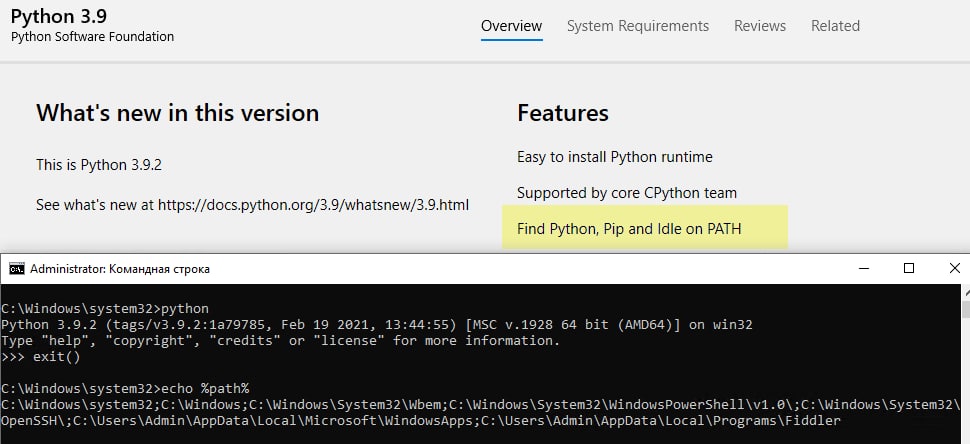Screen dimensions: 970x444
Task: Click the console scrollbar thumb
Action: (x=966, y=308)
